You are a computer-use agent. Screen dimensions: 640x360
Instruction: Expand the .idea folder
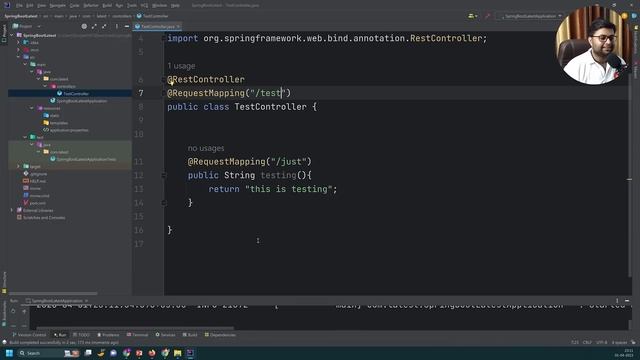tap(18, 42)
